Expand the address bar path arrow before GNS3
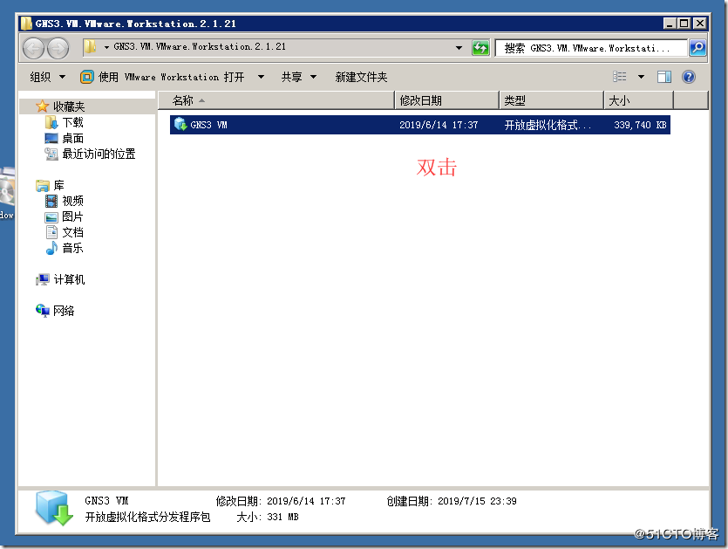728x549 pixels. click(x=106, y=47)
